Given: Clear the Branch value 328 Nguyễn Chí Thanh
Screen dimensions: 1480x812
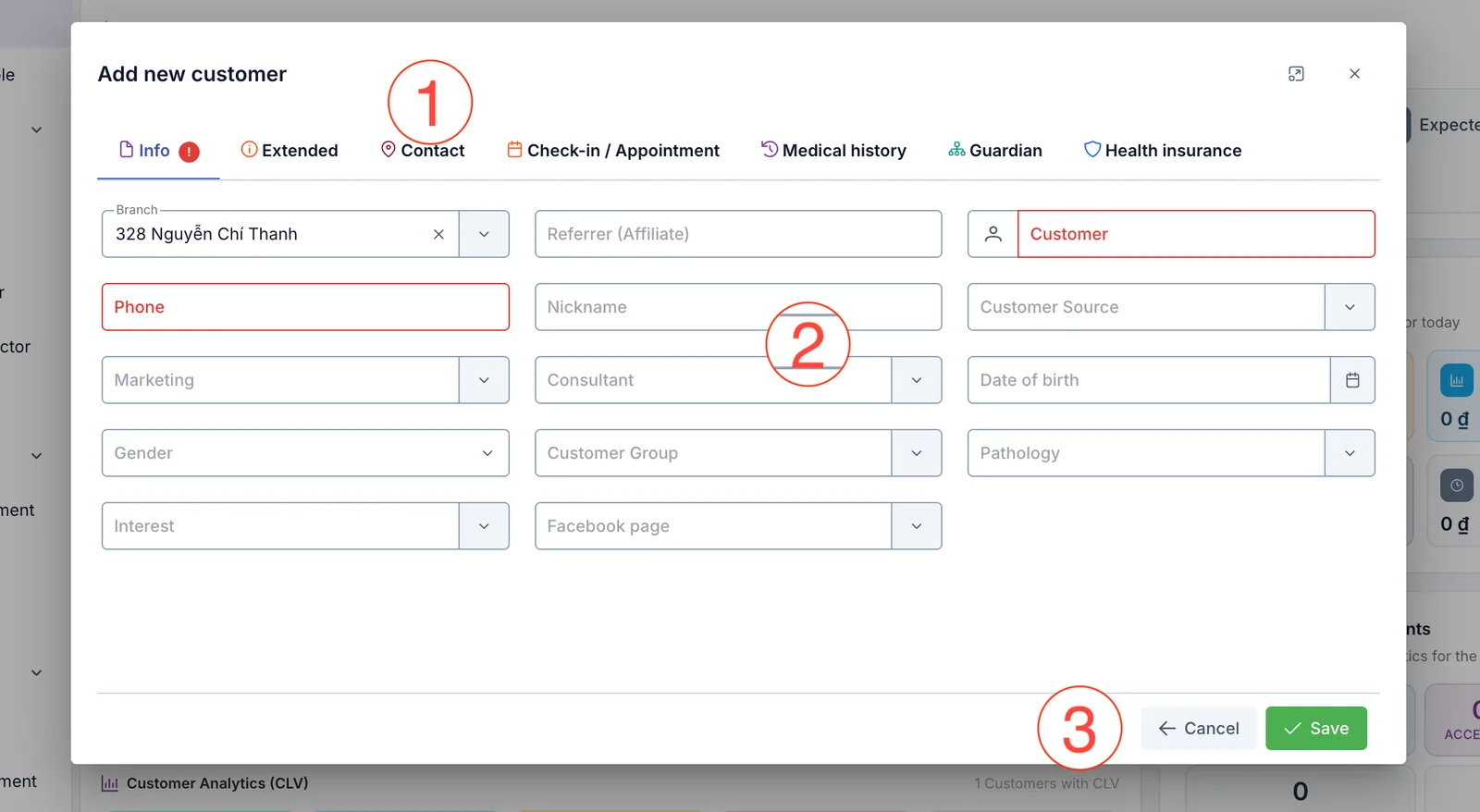Looking at the screenshot, I should pyautogui.click(x=438, y=234).
